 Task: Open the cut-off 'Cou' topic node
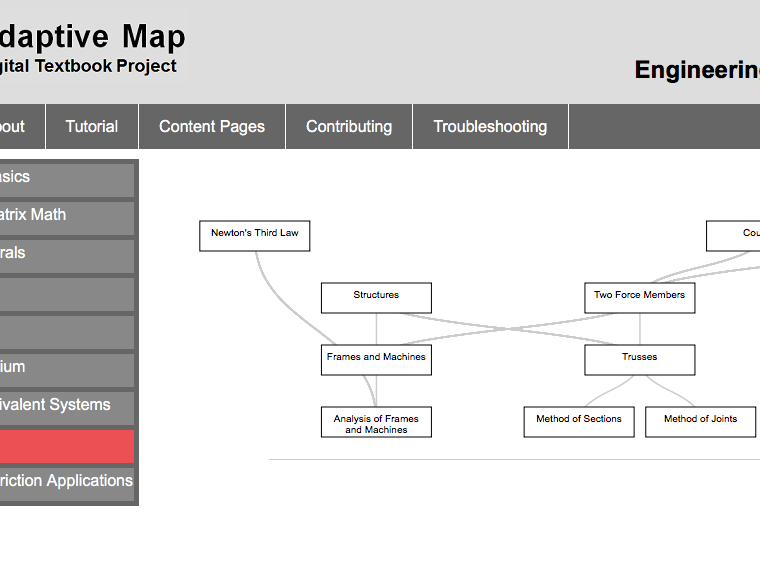click(733, 236)
